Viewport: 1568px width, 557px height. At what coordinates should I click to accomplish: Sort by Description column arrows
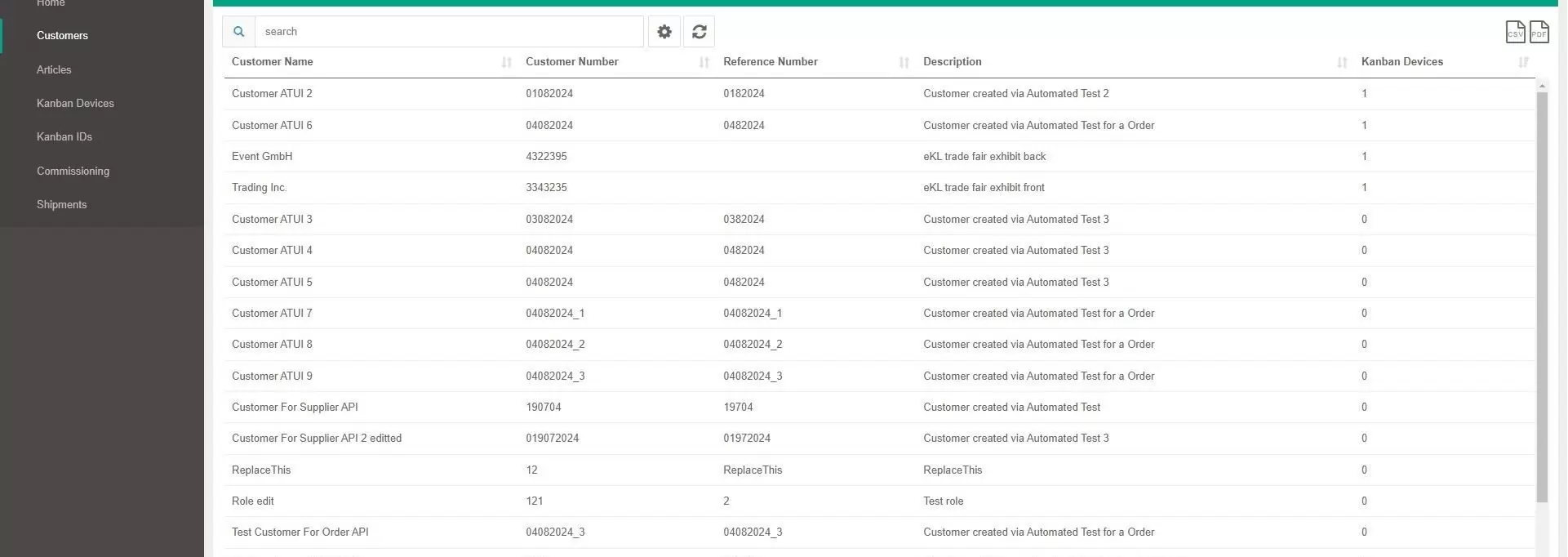tap(1342, 62)
